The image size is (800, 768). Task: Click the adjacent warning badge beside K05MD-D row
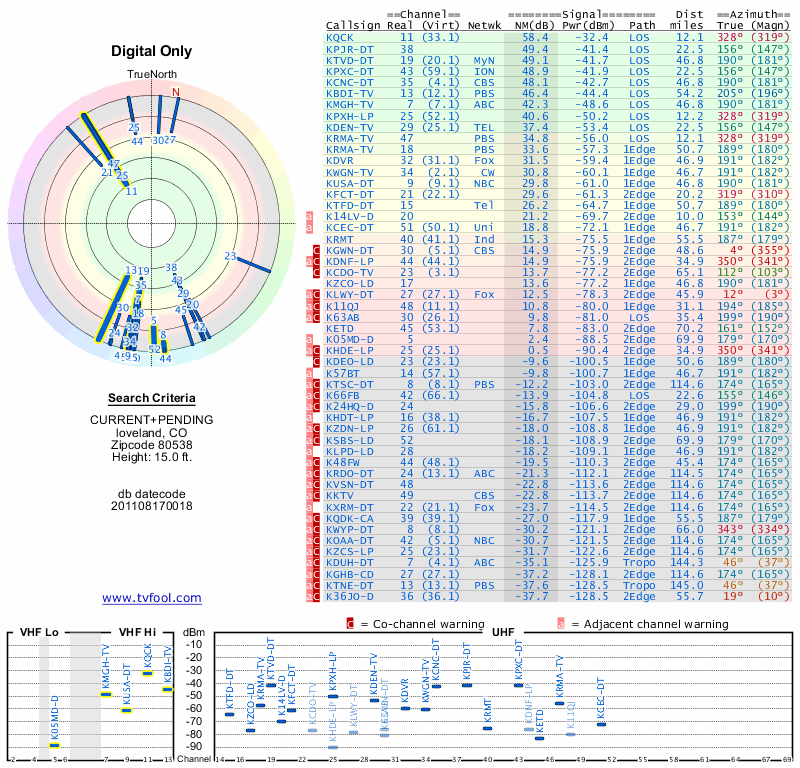tap(309, 339)
